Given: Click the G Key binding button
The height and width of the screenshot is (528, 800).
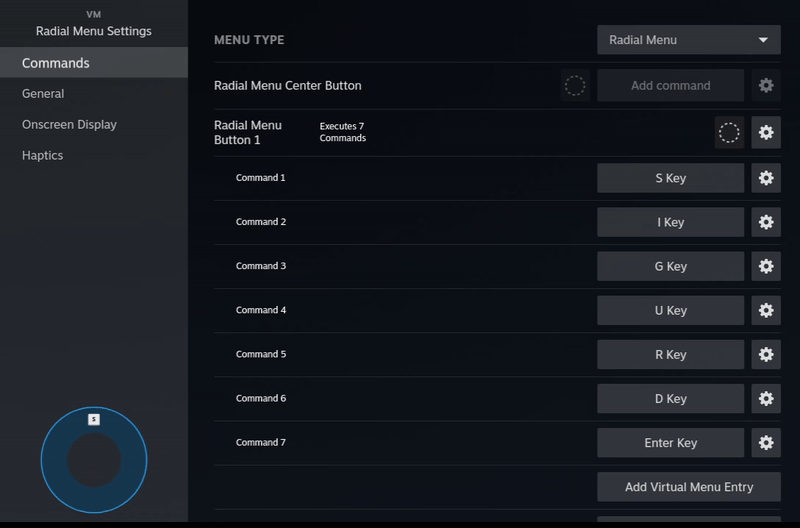Looking at the screenshot, I should coord(670,266).
